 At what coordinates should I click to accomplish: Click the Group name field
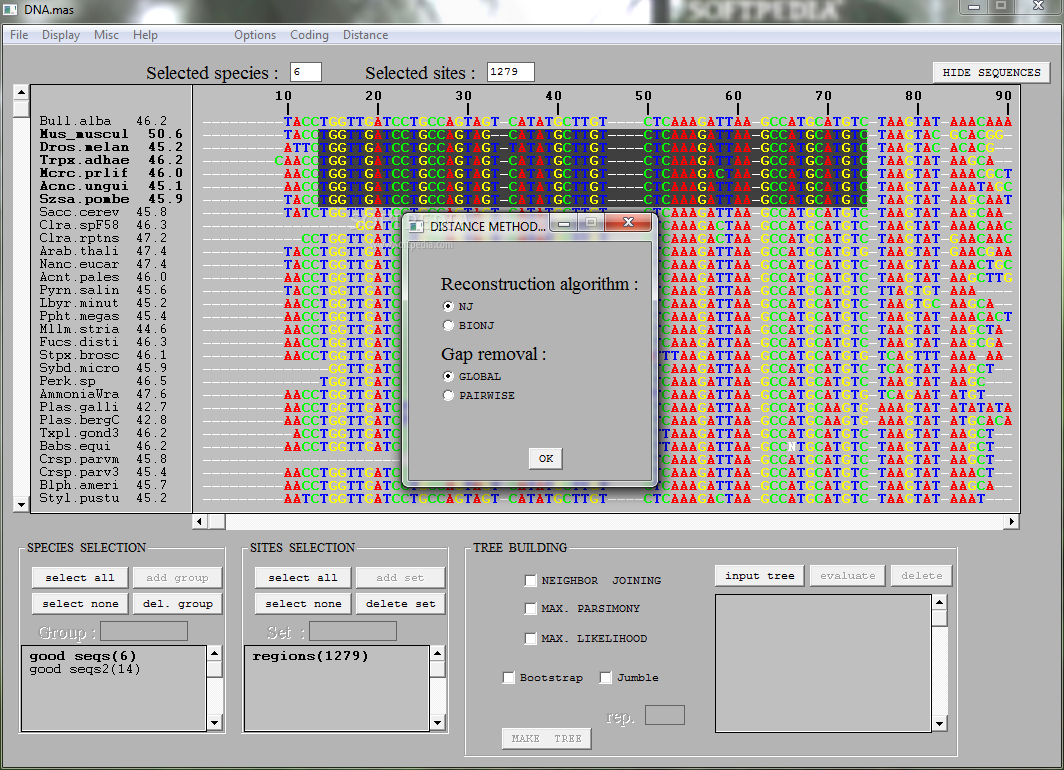tap(144, 632)
